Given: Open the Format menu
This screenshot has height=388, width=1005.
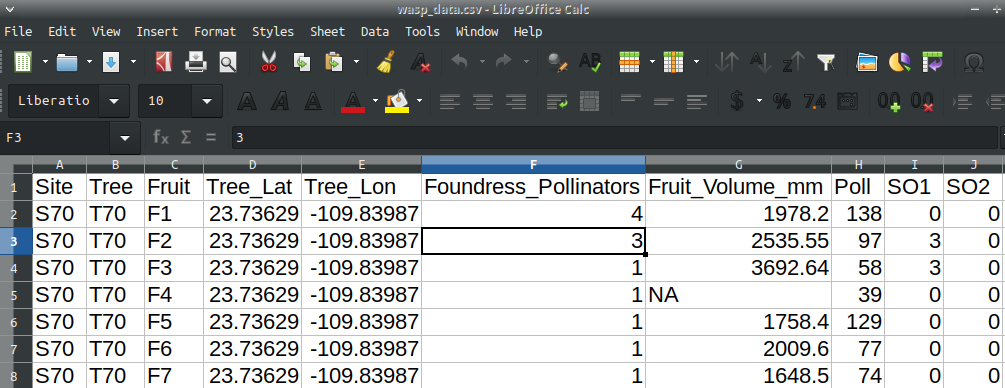Looking at the screenshot, I should coord(215,31).
